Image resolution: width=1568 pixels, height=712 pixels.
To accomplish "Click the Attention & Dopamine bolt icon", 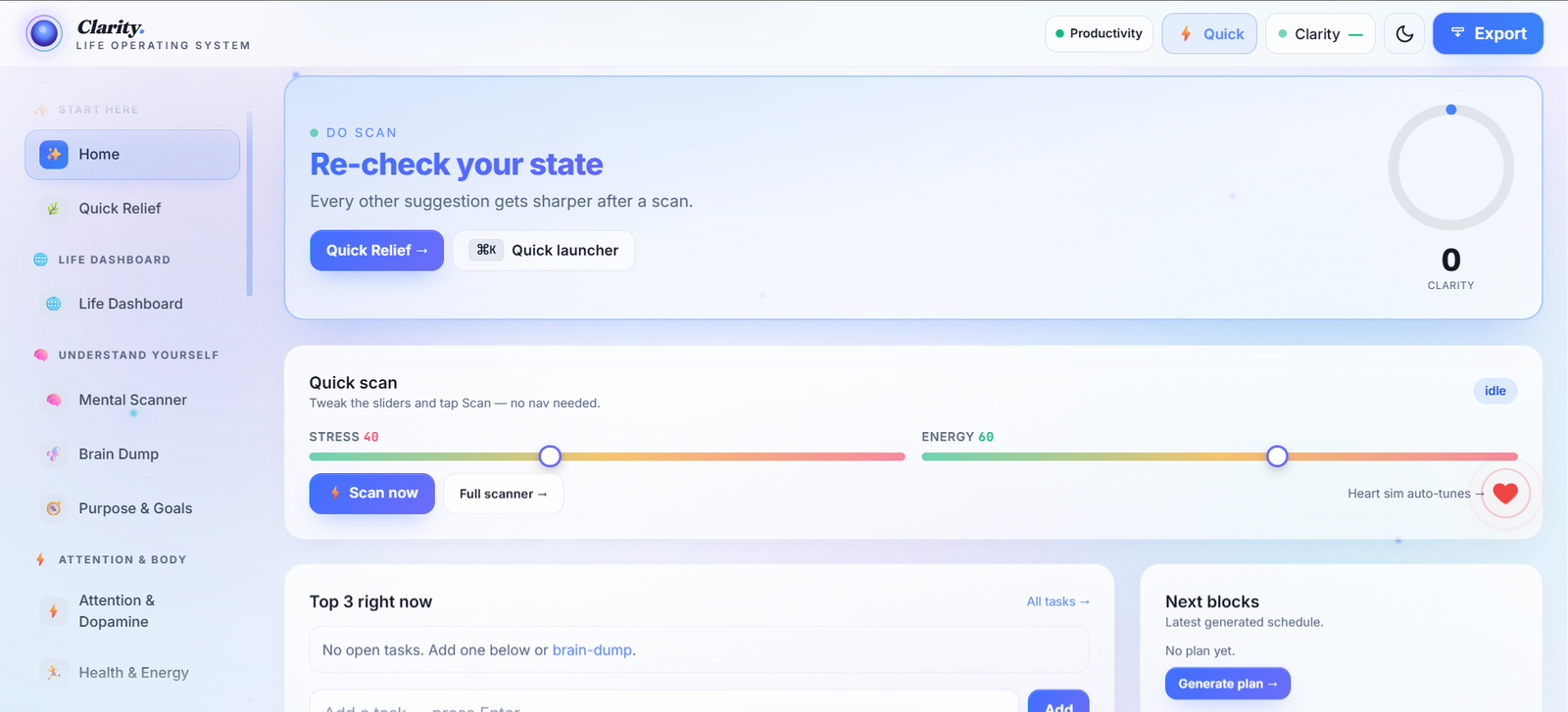I will pos(54,611).
